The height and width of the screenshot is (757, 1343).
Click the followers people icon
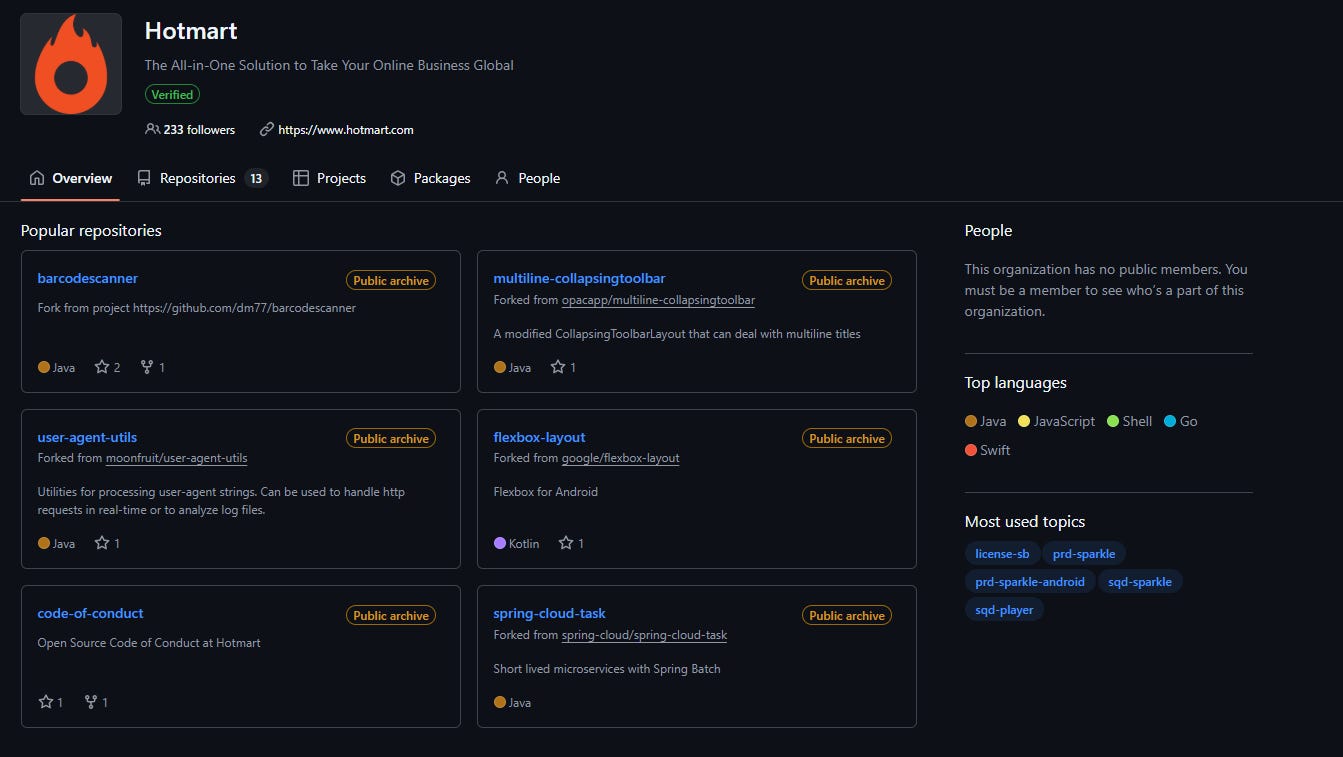(152, 129)
